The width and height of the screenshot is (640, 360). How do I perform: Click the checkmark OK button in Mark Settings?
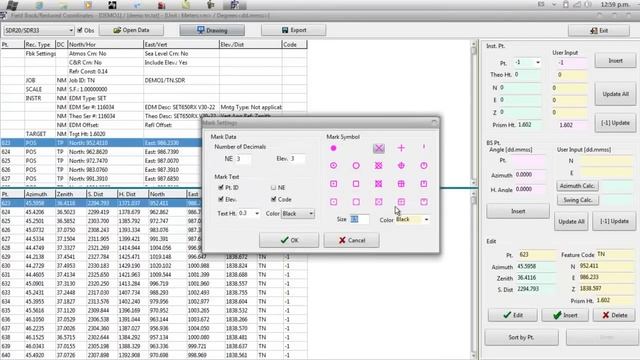point(289,240)
